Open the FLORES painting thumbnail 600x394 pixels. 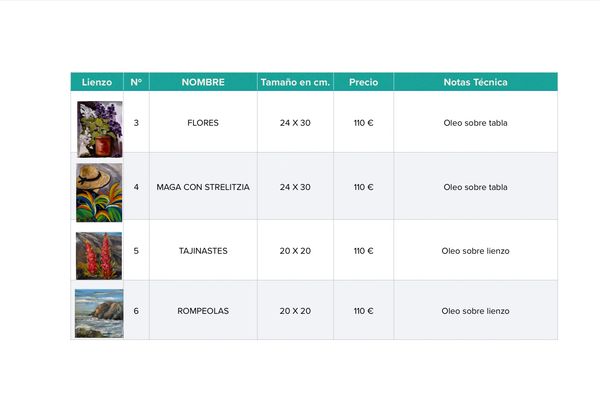click(x=99, y=129)
